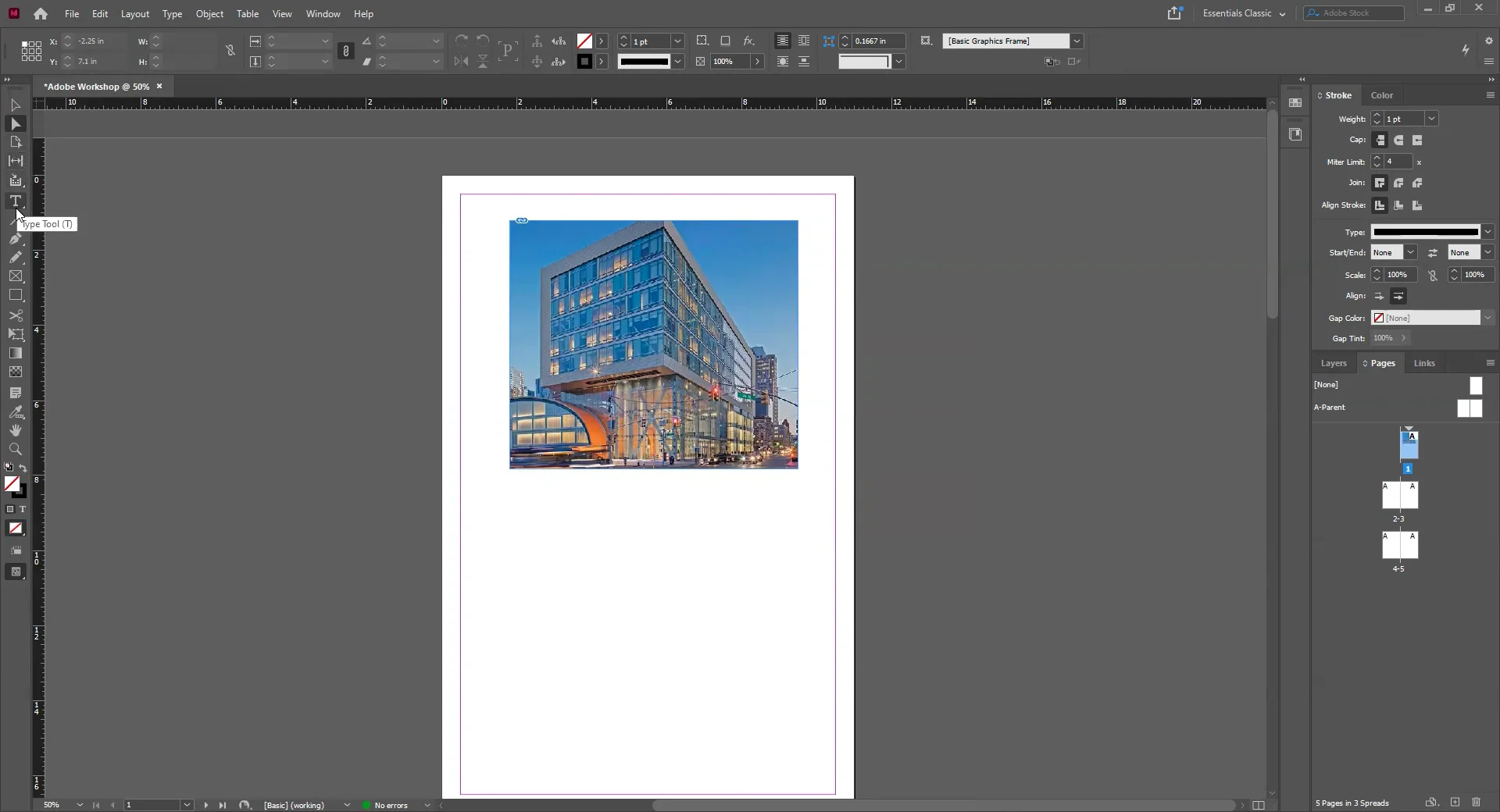The width and height of the screenshot is (1500, 812).
Task: Open the Object menu
Action: point(209,14)
